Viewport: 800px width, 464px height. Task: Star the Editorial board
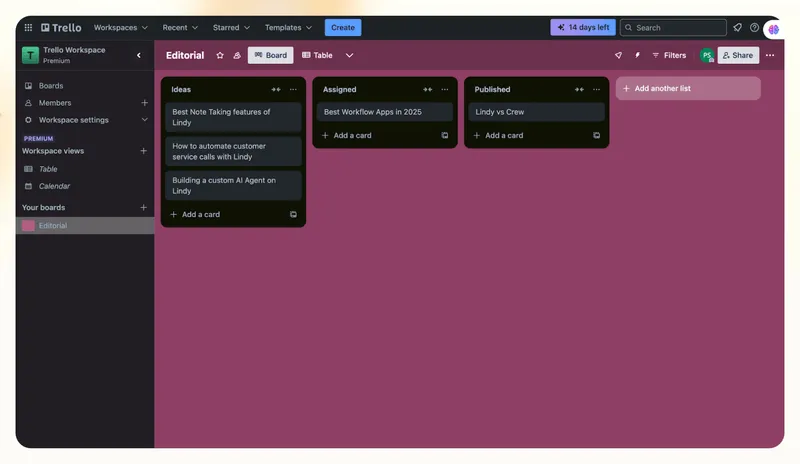(x=220, y=55)
